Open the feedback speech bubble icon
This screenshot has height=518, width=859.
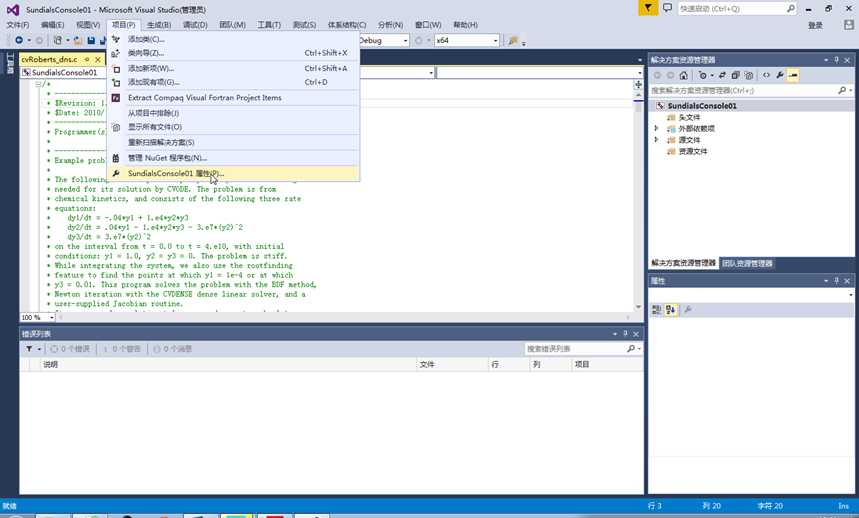tap(667, 8)
